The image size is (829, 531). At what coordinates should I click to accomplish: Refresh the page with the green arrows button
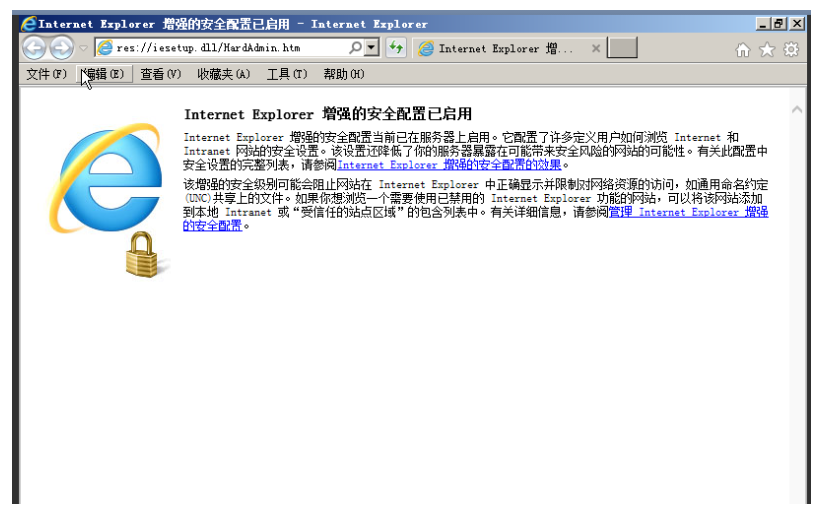click(x=396, y=48)
